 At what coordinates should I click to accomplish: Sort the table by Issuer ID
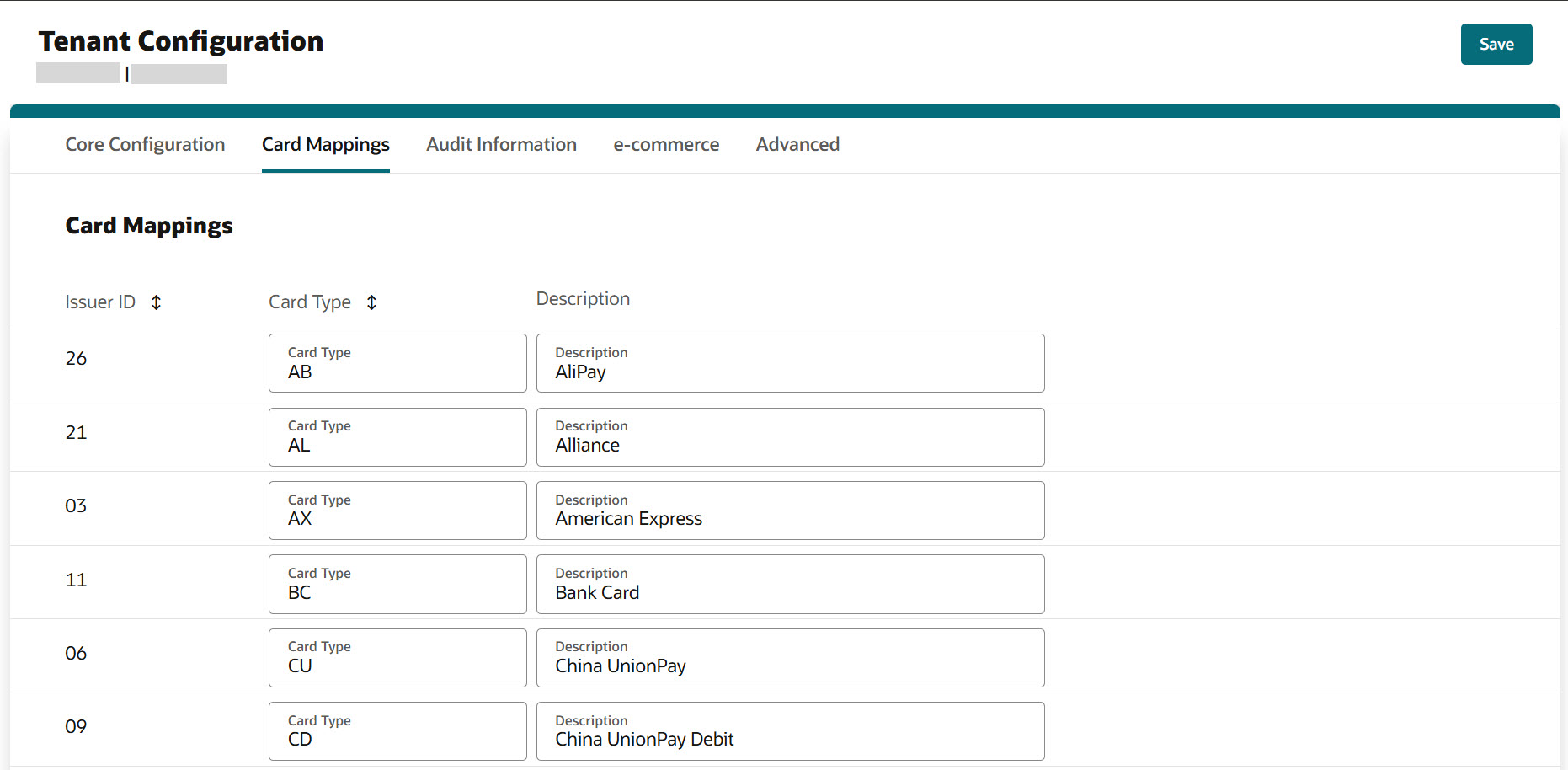[x=156, y=302]
